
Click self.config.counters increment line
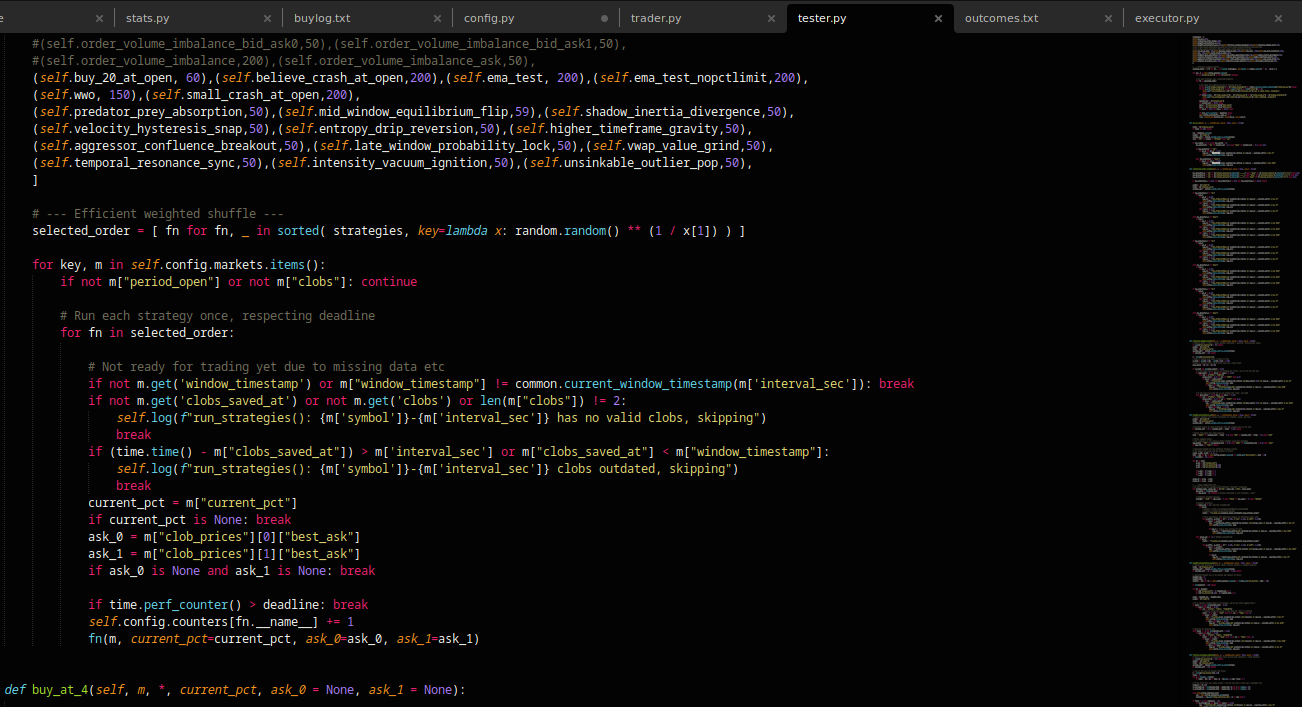tap(221, 622)
